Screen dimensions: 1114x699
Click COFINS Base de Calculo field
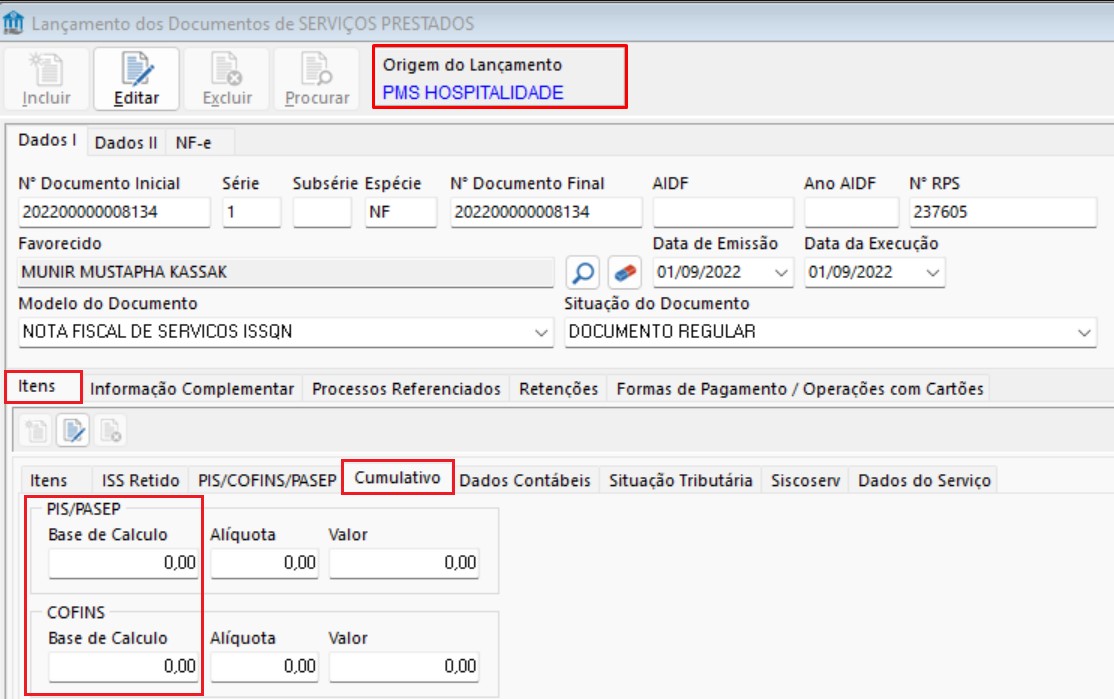point(123,666)
